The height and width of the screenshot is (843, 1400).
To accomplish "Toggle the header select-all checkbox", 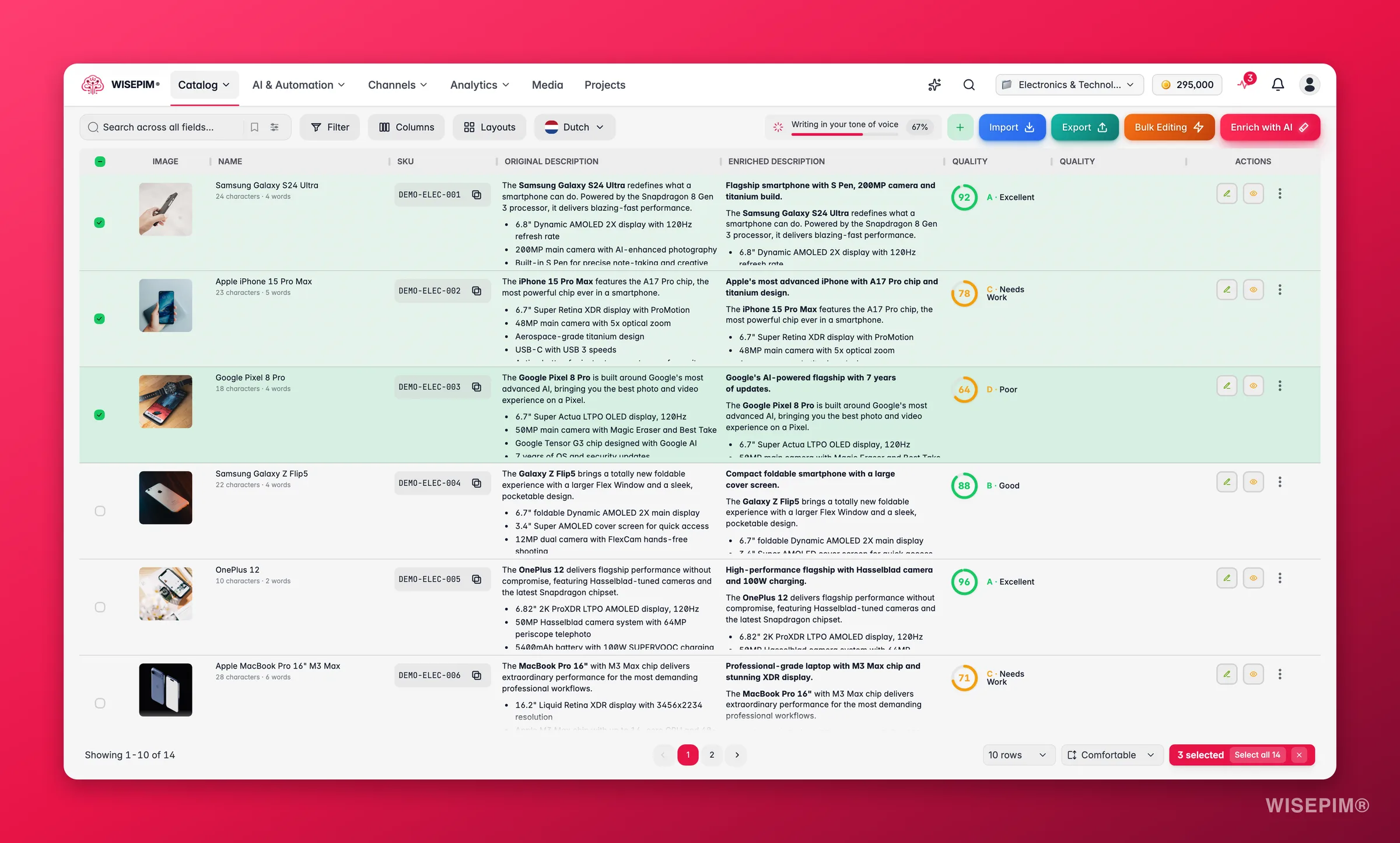I will (x=100, y=162).
